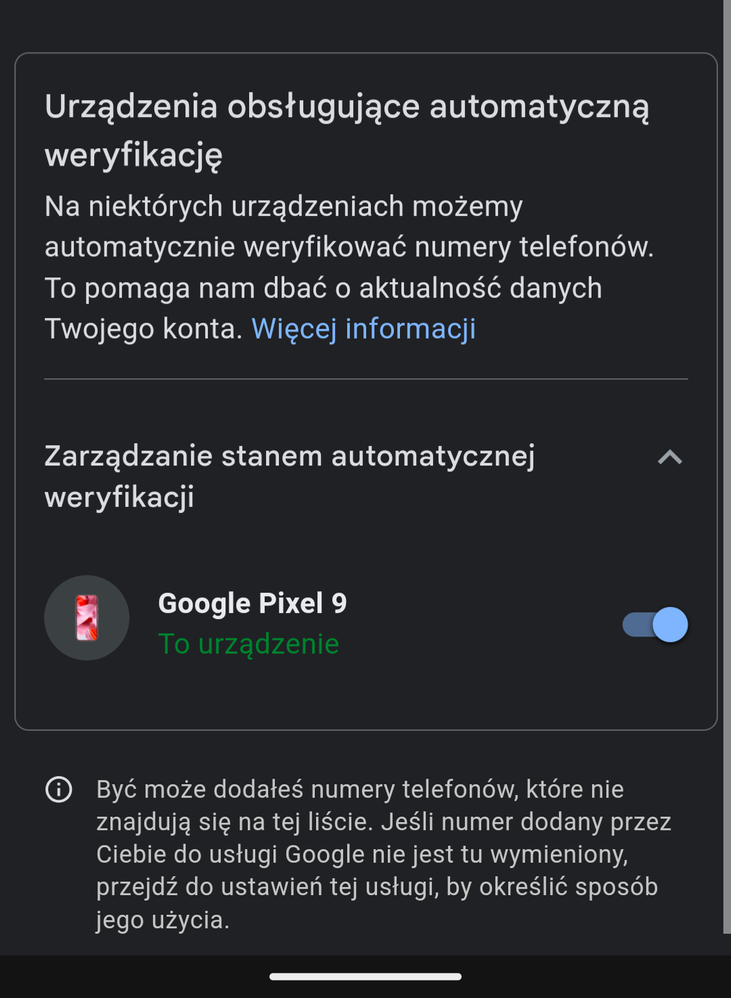Tap the black system navigation bar
The width and height of the screenshot is (731, 998).
(x=366, y=976)
